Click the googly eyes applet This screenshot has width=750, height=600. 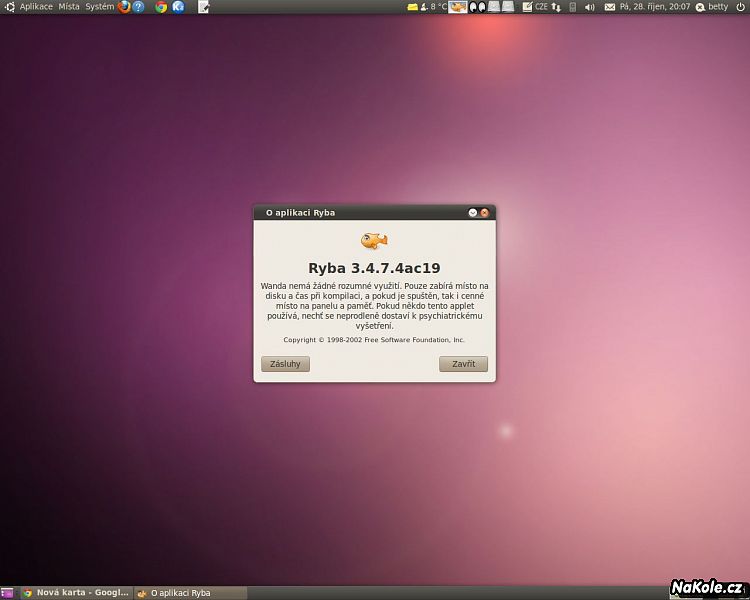pos(477,7)
